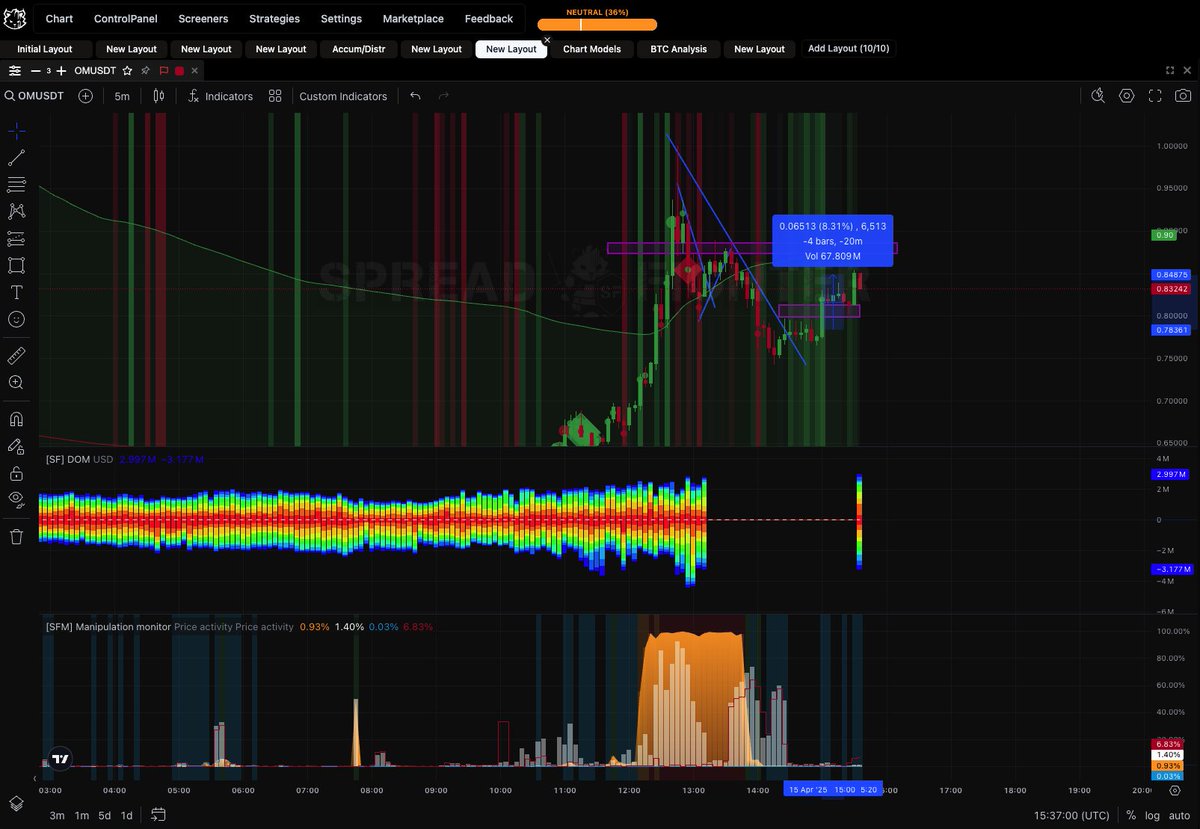
Task: Open the object tree layers icon
Action: tap(16, 804)
